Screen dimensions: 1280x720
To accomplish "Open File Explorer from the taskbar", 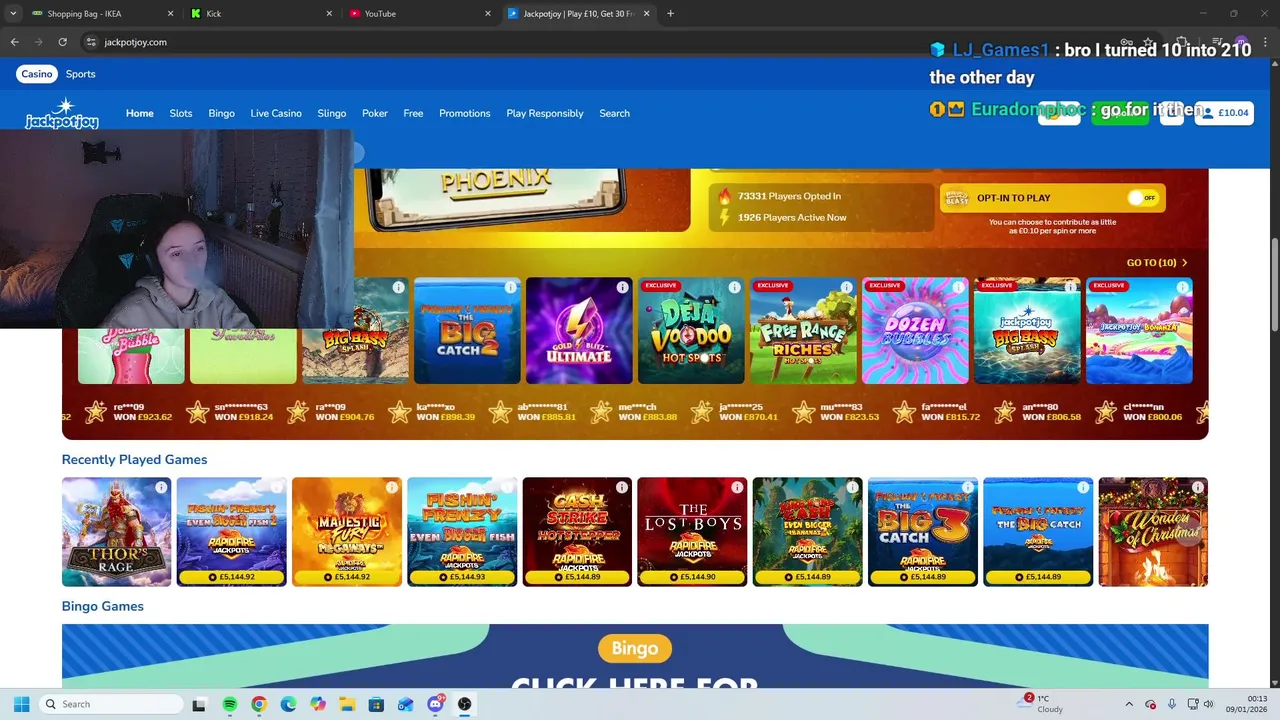I will (x=347, y=704).
